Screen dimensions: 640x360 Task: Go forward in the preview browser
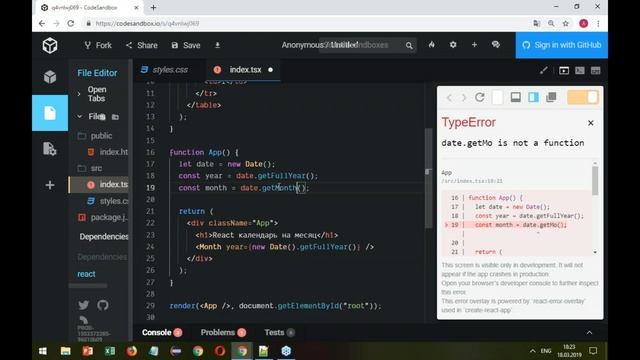[x=464, y=98]
